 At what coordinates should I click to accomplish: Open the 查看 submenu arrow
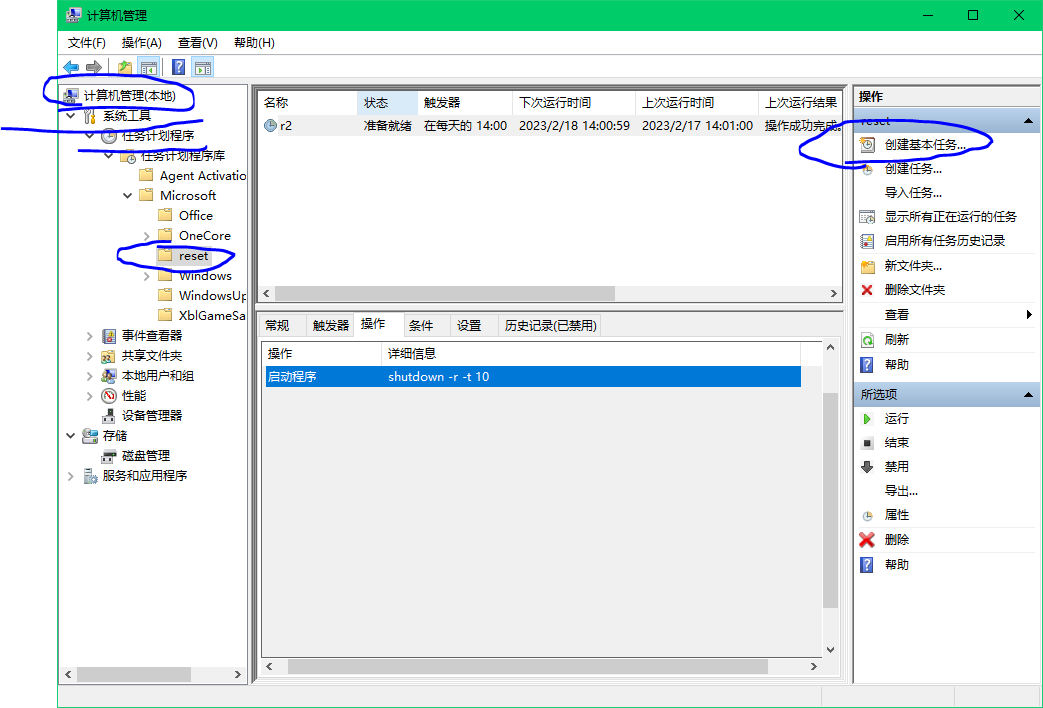[x=1030, y=315]
